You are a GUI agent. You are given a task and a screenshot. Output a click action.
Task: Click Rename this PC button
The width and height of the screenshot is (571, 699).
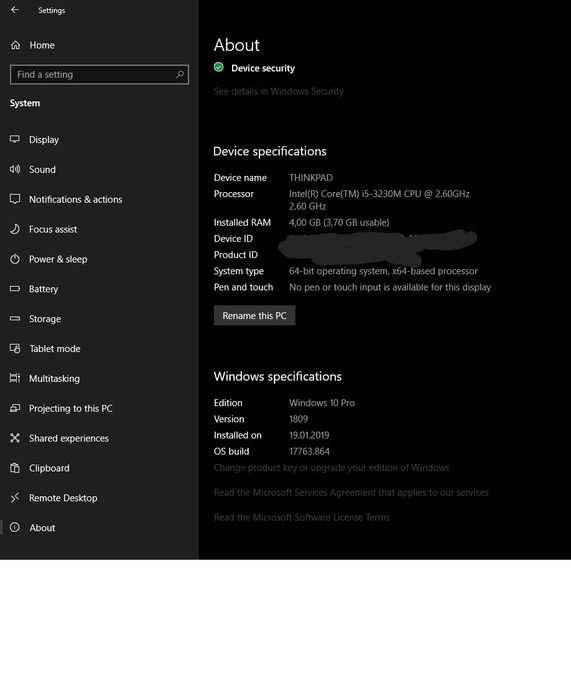click(255, 316)
